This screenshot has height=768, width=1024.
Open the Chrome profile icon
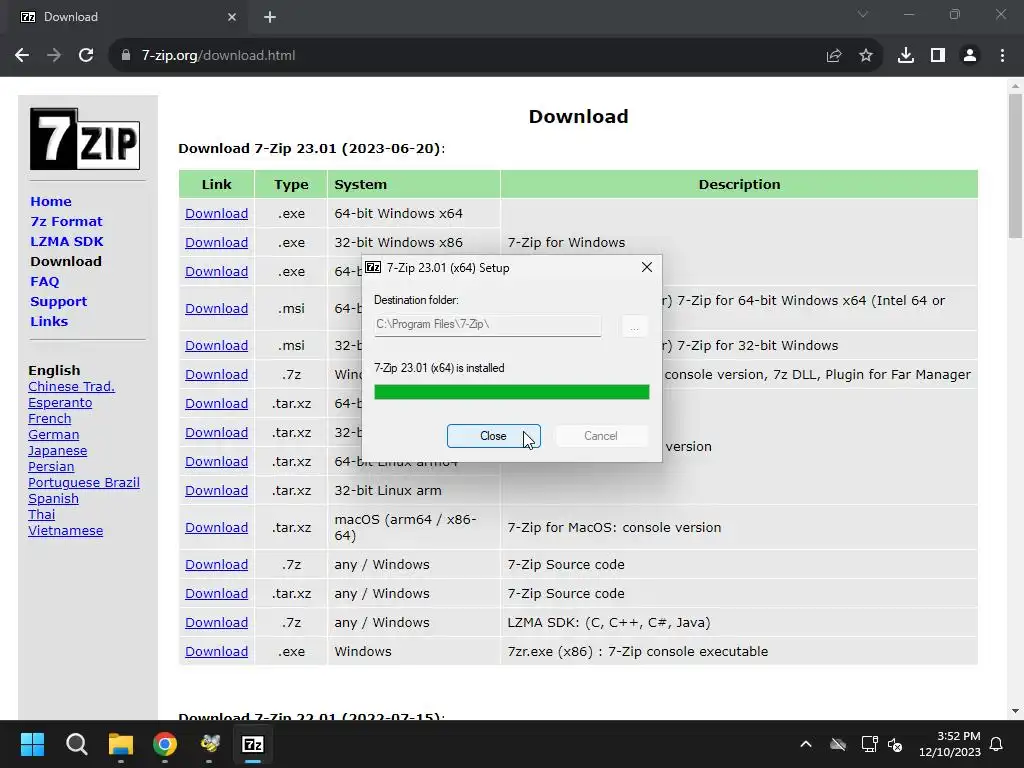click(x=970, y=56)
